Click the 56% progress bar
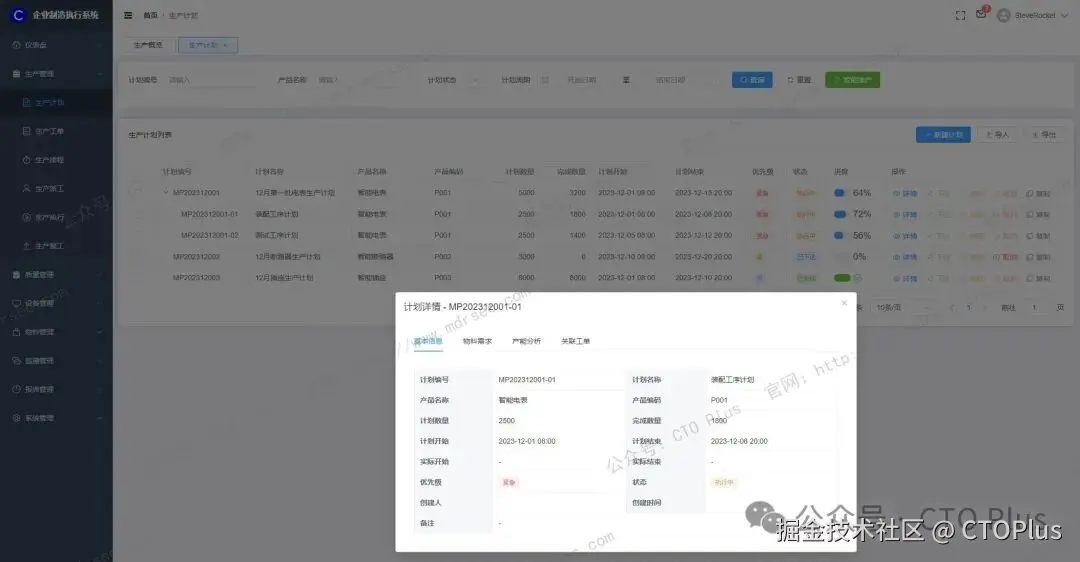Viewport: 1080px width, 562px height. pos(840,236)
